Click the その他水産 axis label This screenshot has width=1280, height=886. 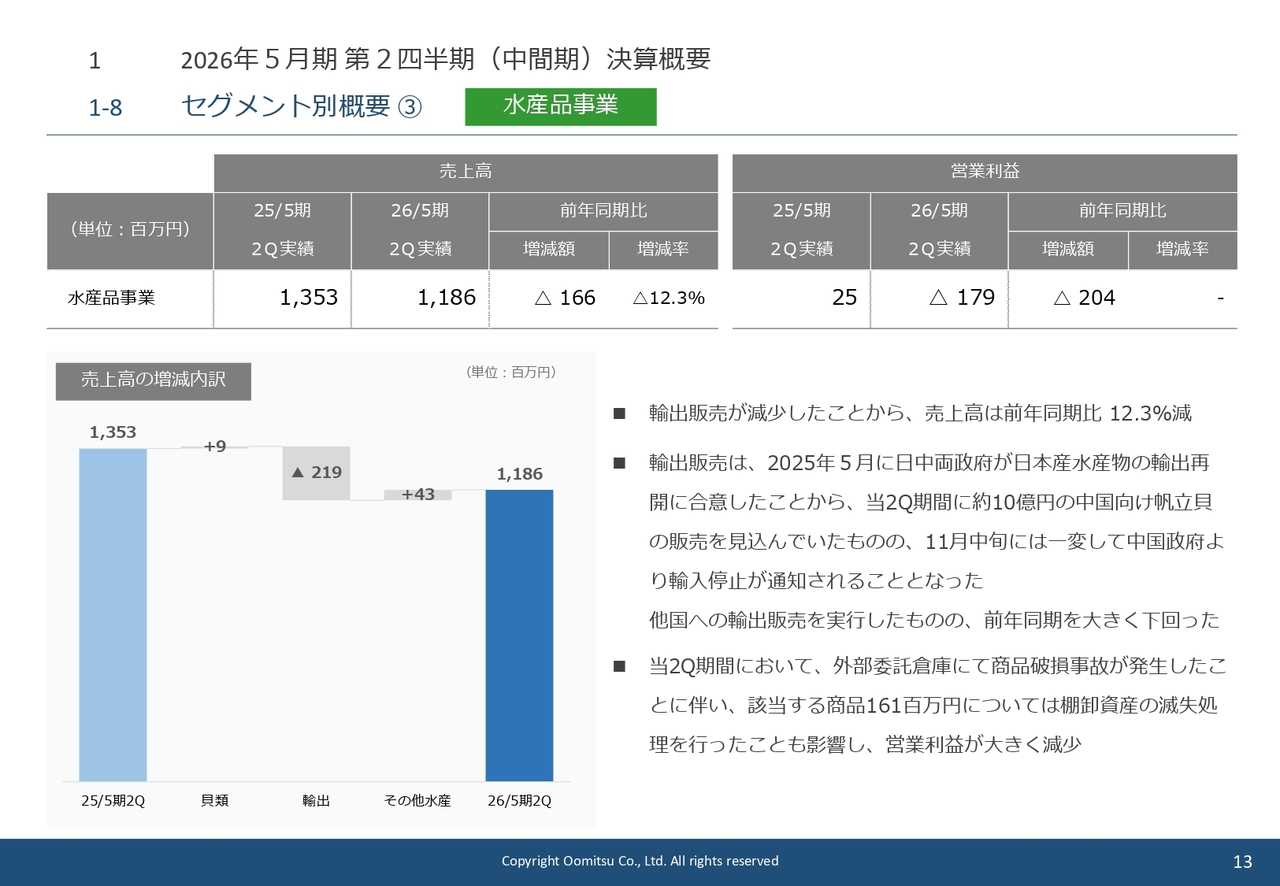pos(417,801)
